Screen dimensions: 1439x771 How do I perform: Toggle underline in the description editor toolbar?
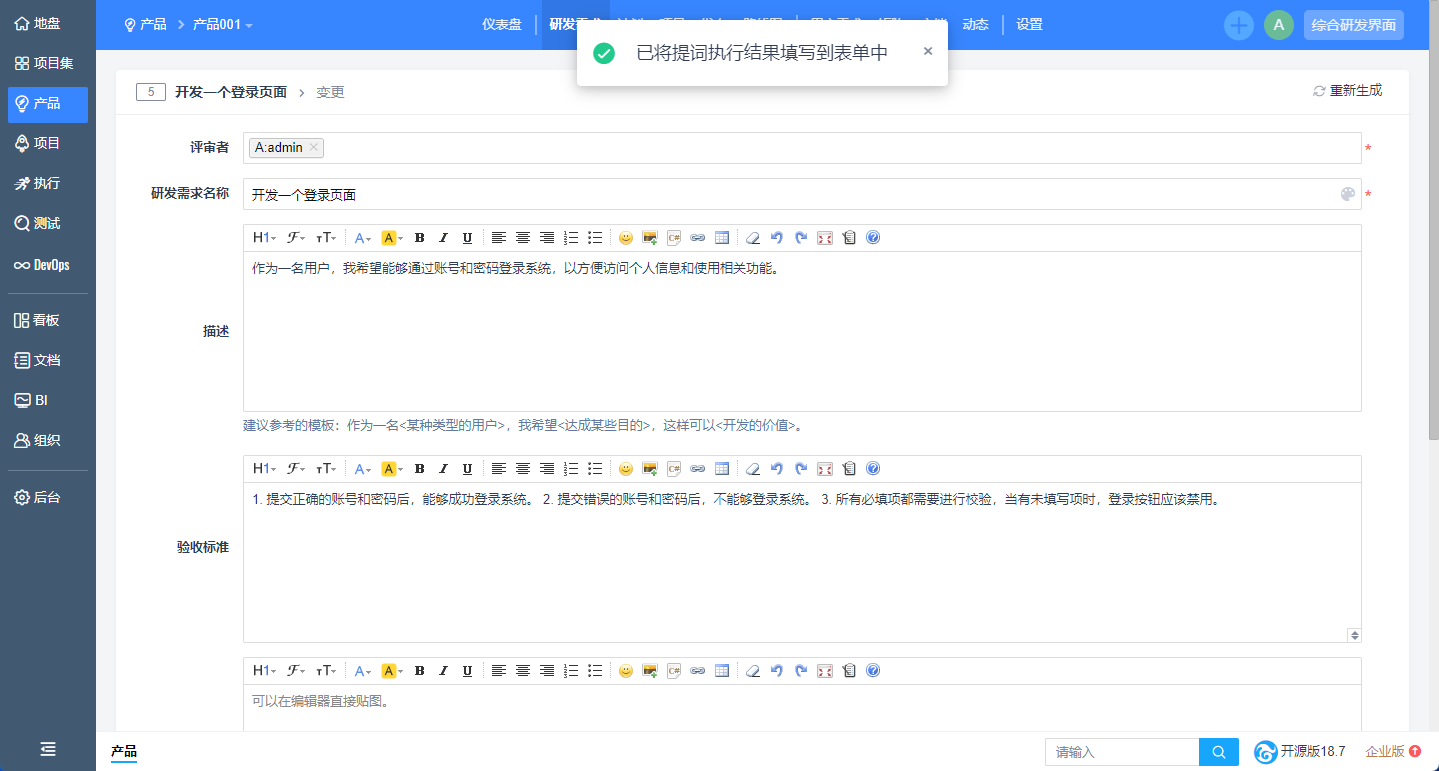coord(467,238)
